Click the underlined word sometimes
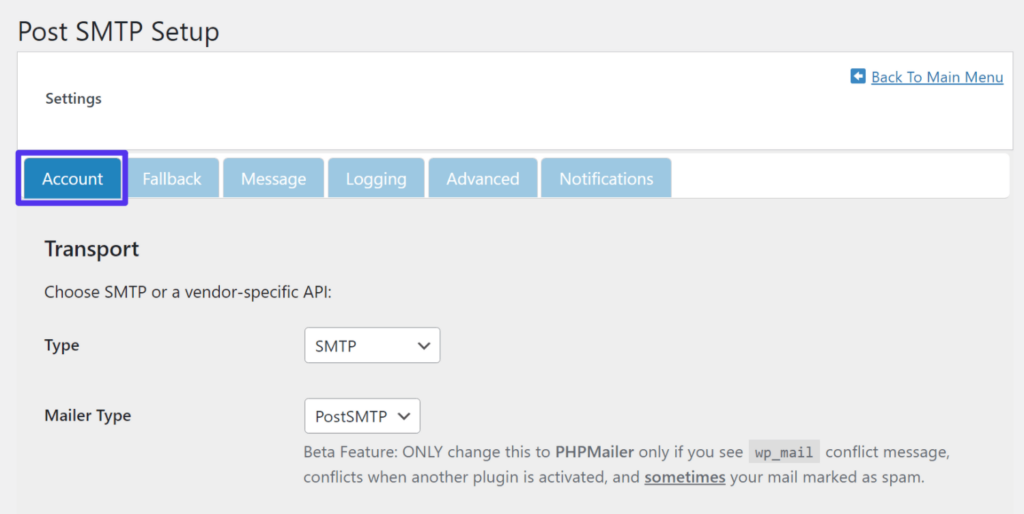Viewport: 1024px width, 514px height. 685,477
